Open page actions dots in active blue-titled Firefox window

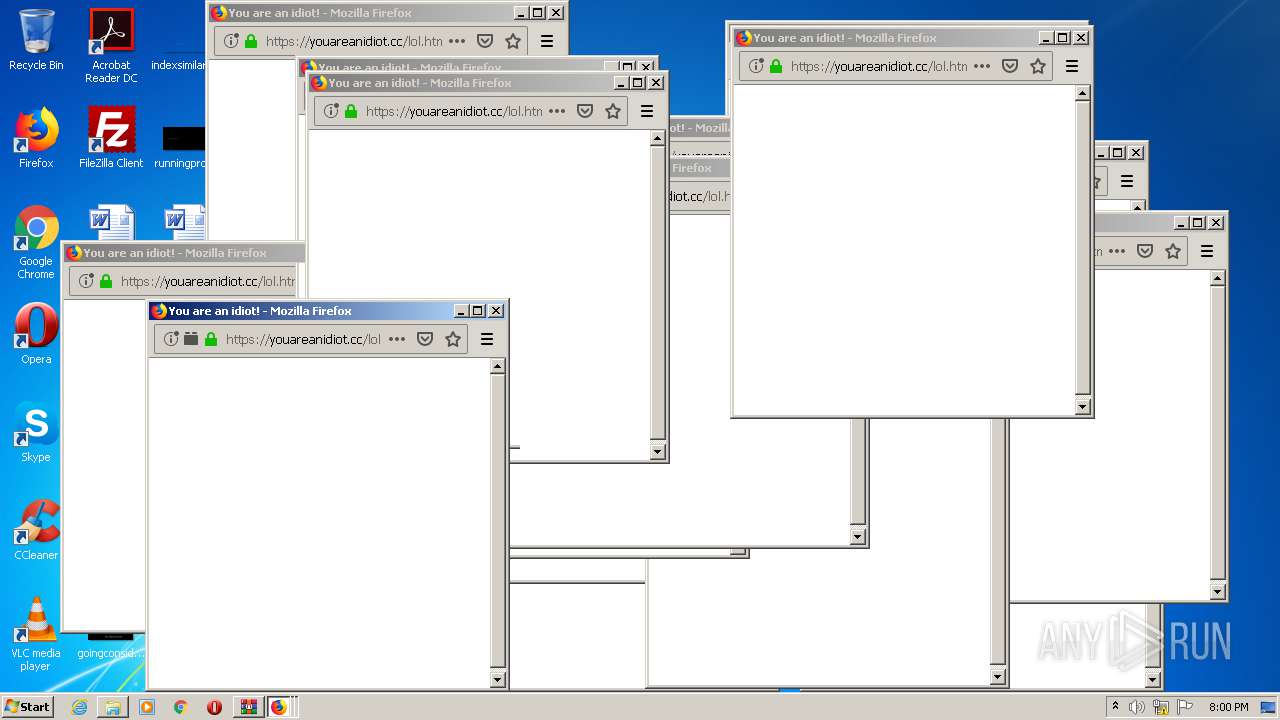pyautogui.click(x=397, y=339)
